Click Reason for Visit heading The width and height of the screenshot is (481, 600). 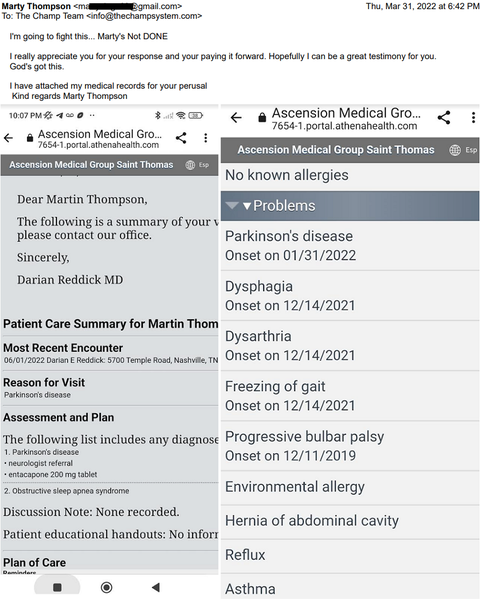pos(44,383)
